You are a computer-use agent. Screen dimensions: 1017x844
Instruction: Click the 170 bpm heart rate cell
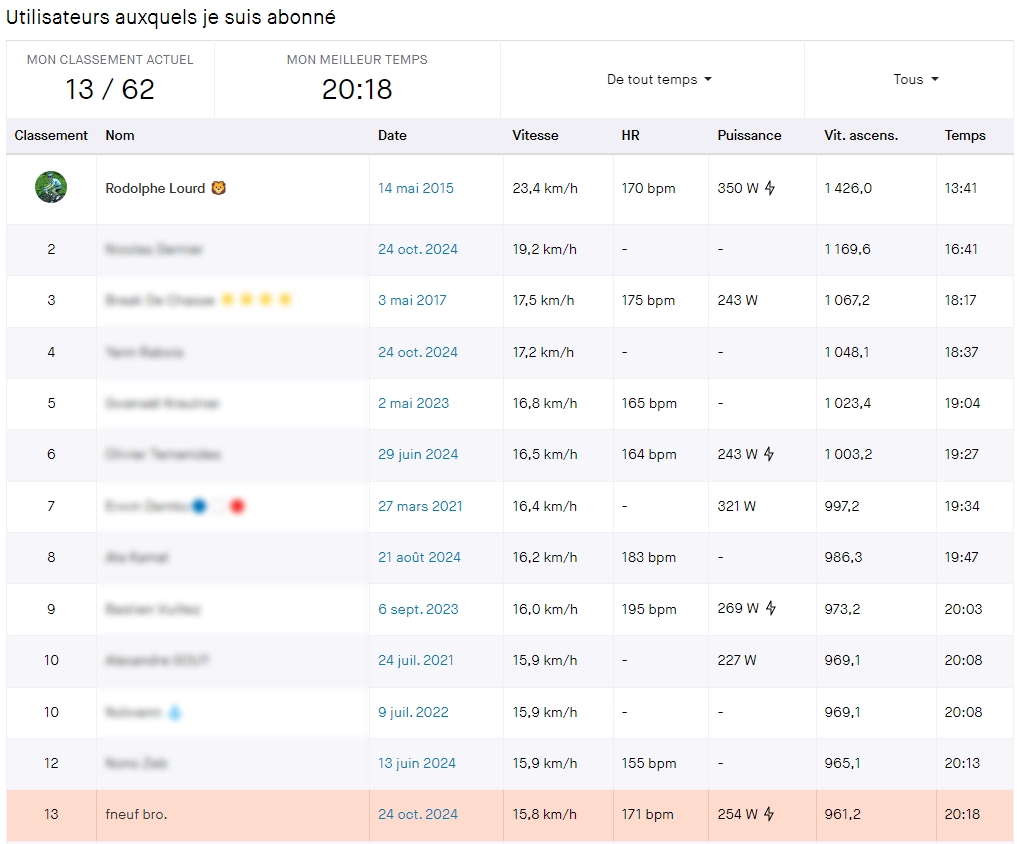tap(648, 188)
